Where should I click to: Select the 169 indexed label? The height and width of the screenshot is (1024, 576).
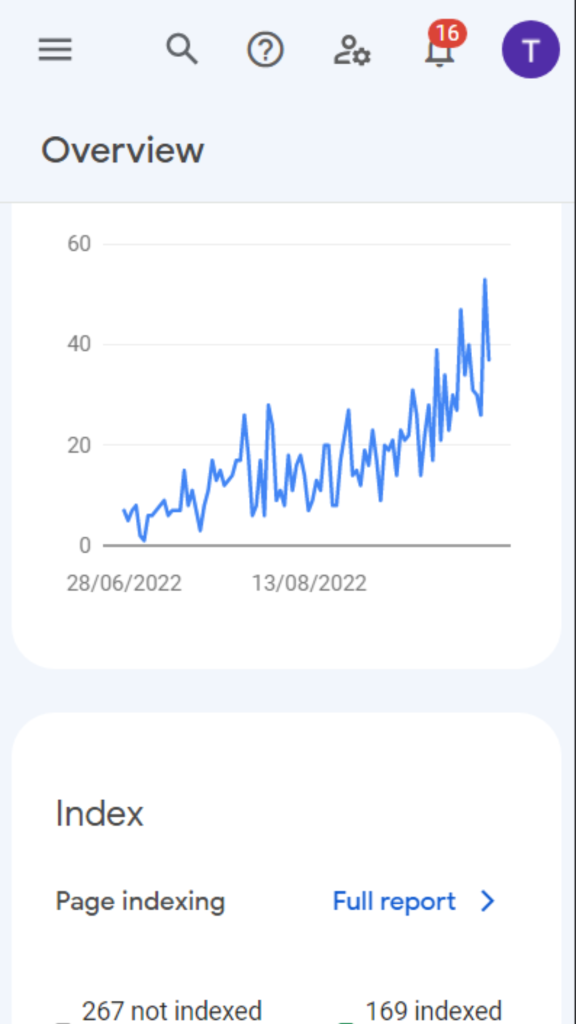(x=434, y=1010)
